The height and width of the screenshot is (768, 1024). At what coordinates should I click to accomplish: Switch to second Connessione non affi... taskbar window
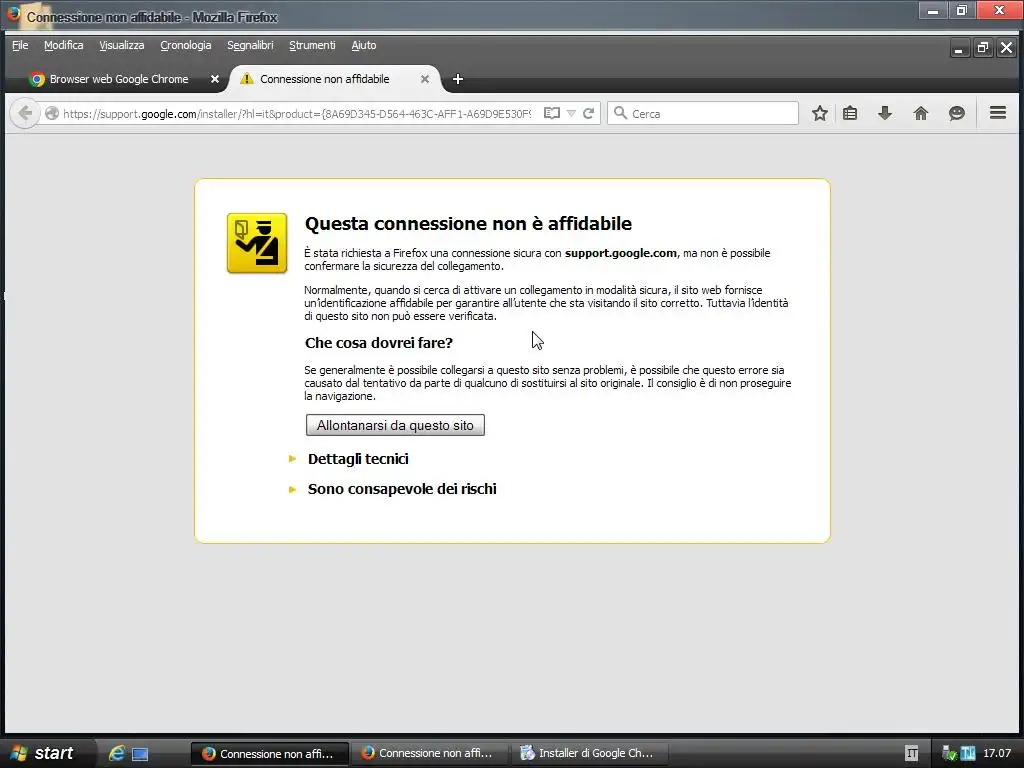(x=428, y=753)
